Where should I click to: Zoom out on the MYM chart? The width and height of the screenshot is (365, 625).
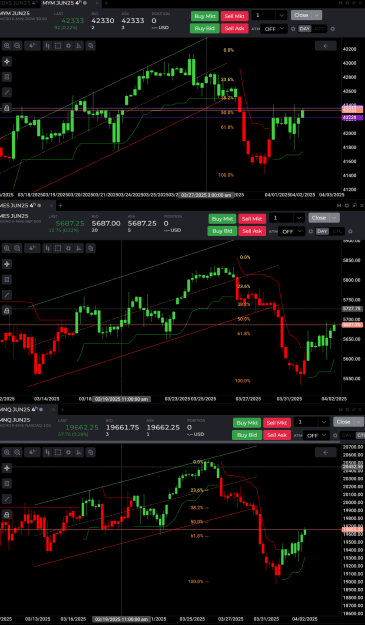(17, 46)
